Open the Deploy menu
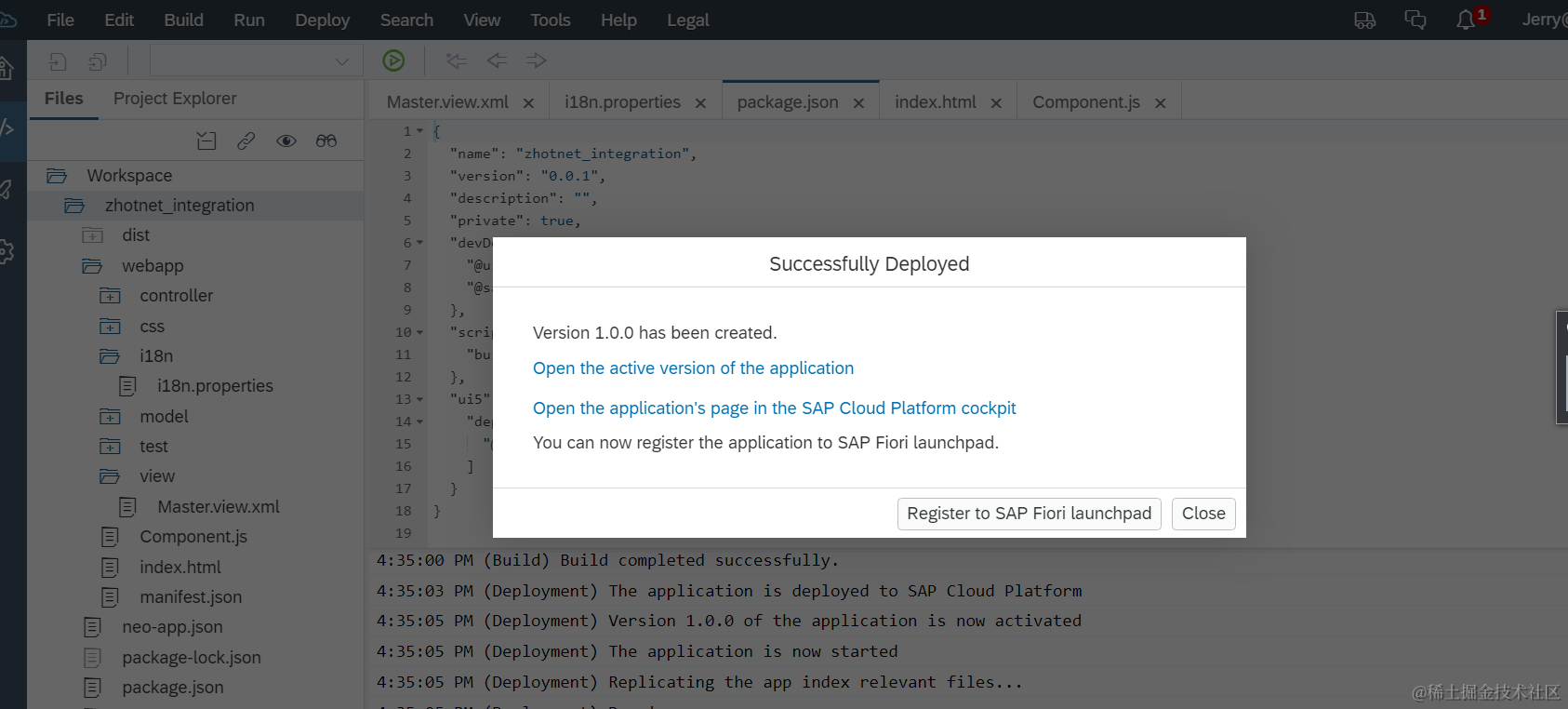 pyautogui.click(x=322, y=20)
